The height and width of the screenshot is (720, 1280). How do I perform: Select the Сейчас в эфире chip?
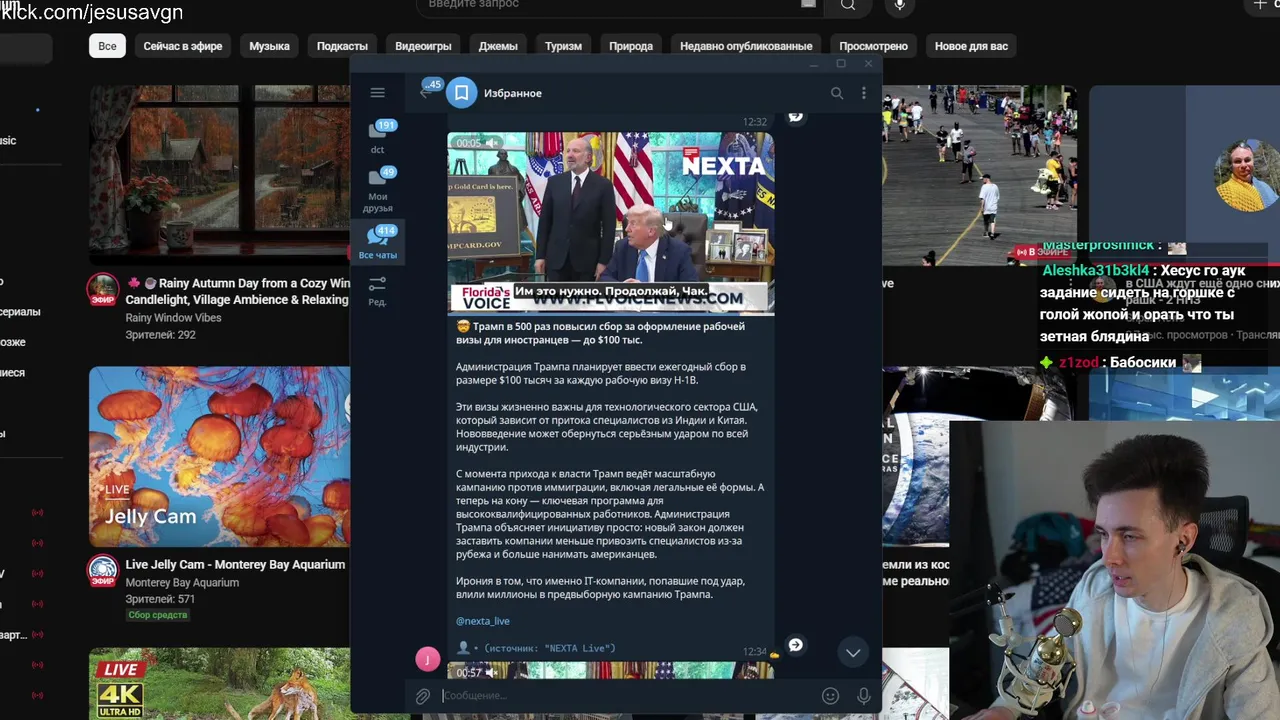pyautogui.click(x=183, y=46)
